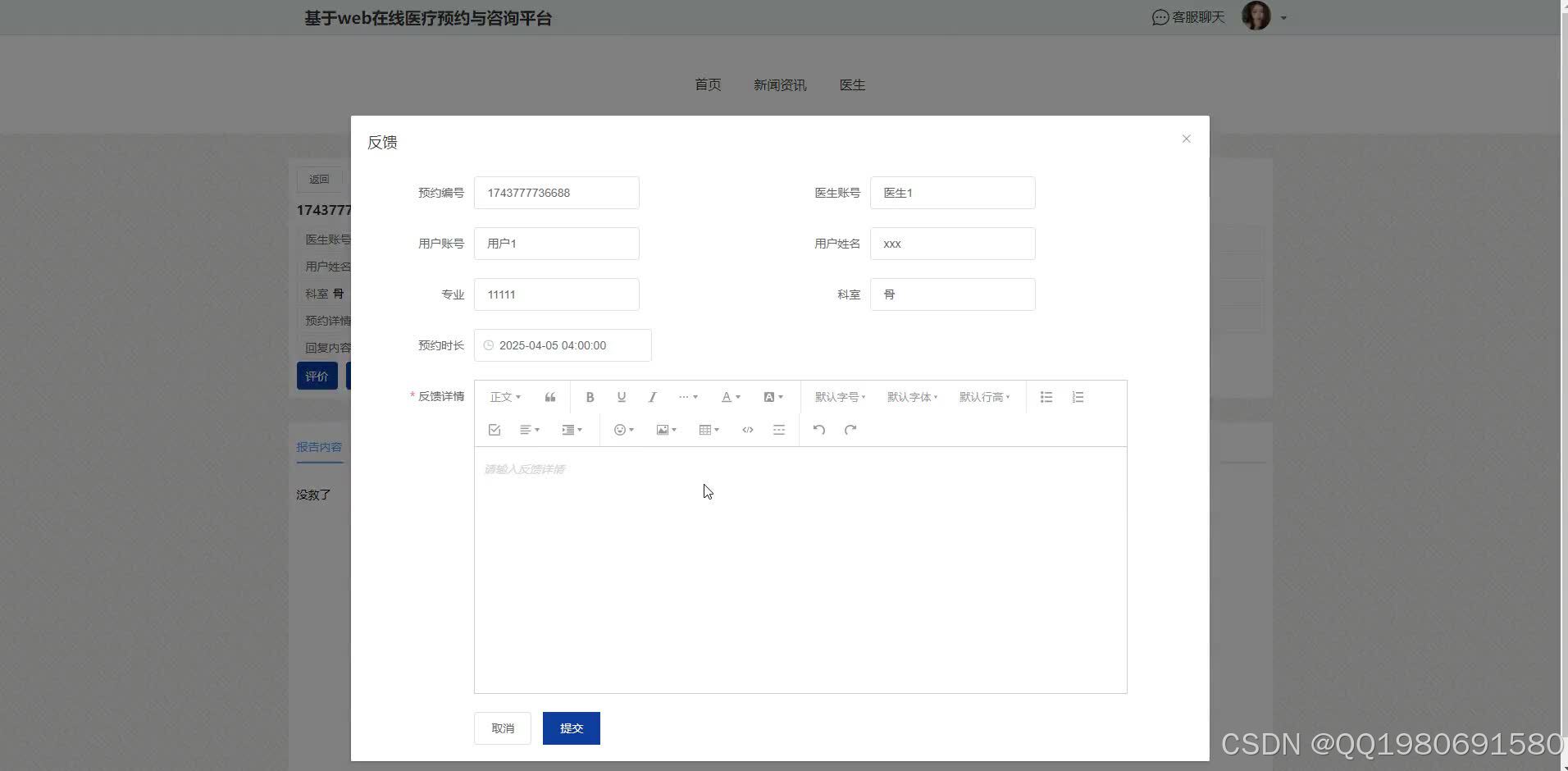Image resolution: width=1568 pixels, height=771 pixels.
Task: Insert a code block in the editor
Action: point(747,429)
